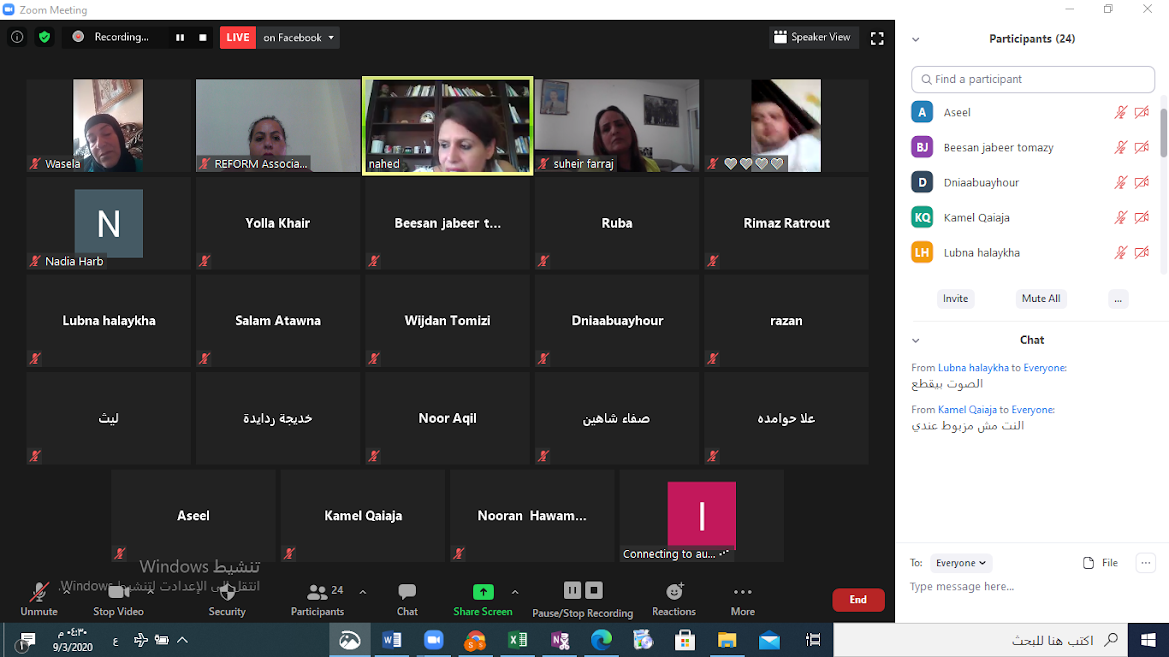Open the Reactions emoji menu
This screenshot has height=657, width=1169.
pyautogui.click(x=674, y=592)
